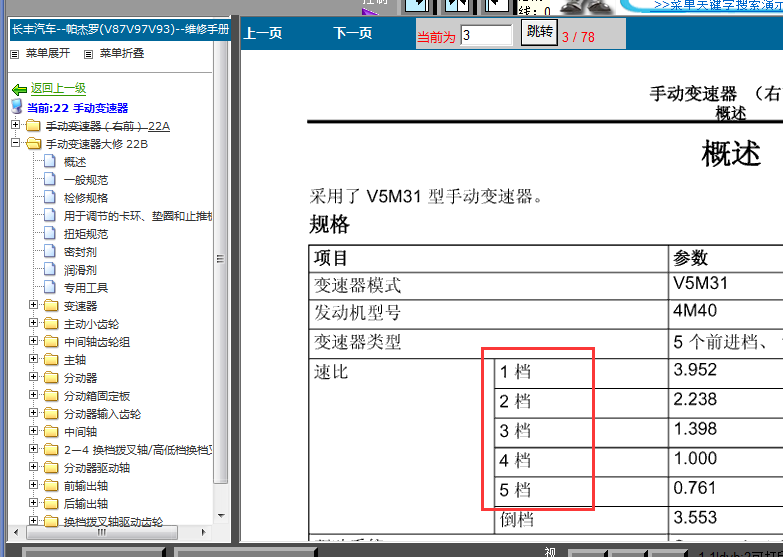Collapse the 手动变速器大修 22B node
This screenshot has height=557, width=783.
[x=15, y=142]
